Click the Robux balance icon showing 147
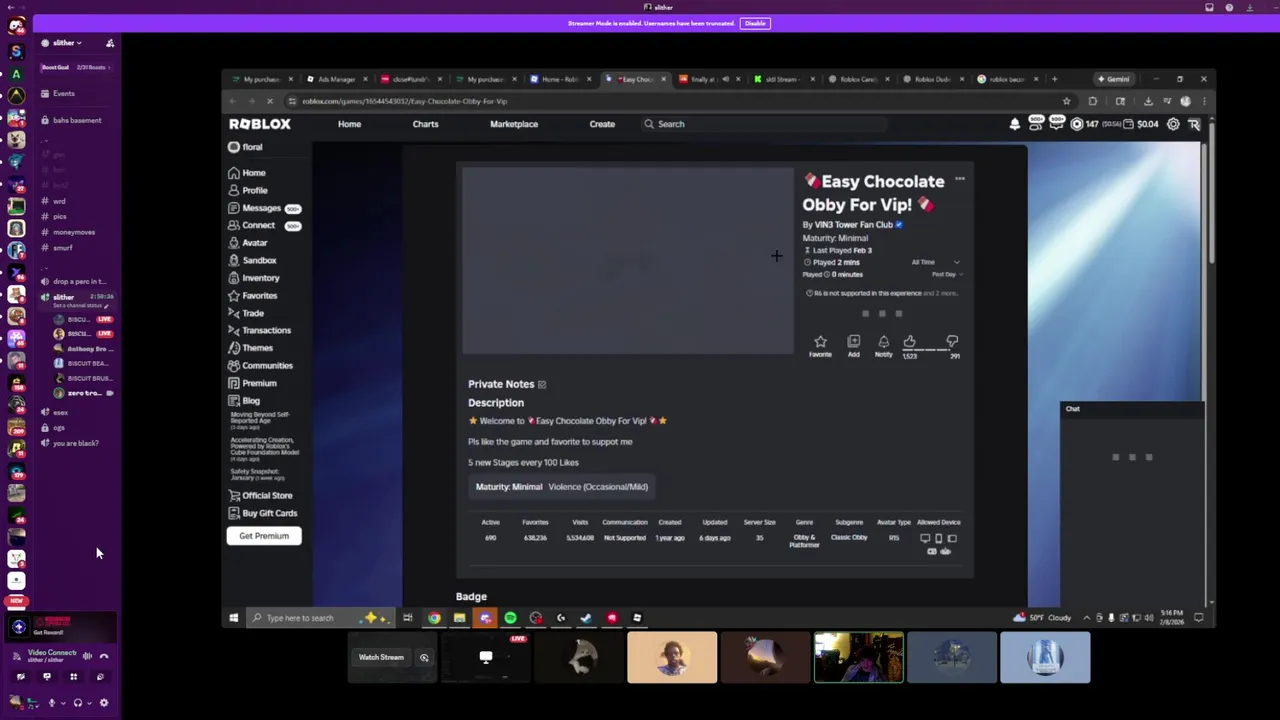 pyautogui.click(x=1077, y=124)
